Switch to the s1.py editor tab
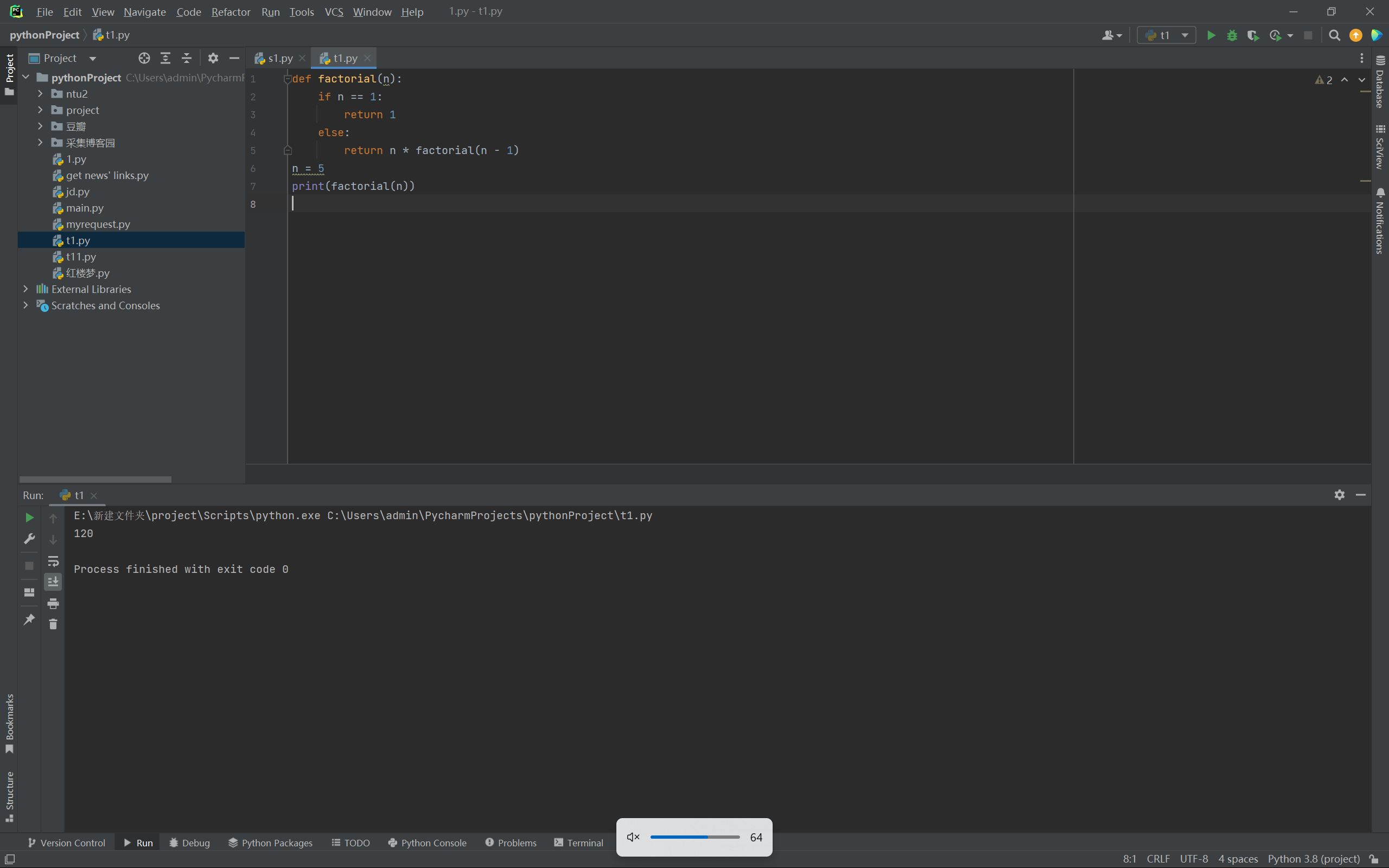 tap(280, 58)
